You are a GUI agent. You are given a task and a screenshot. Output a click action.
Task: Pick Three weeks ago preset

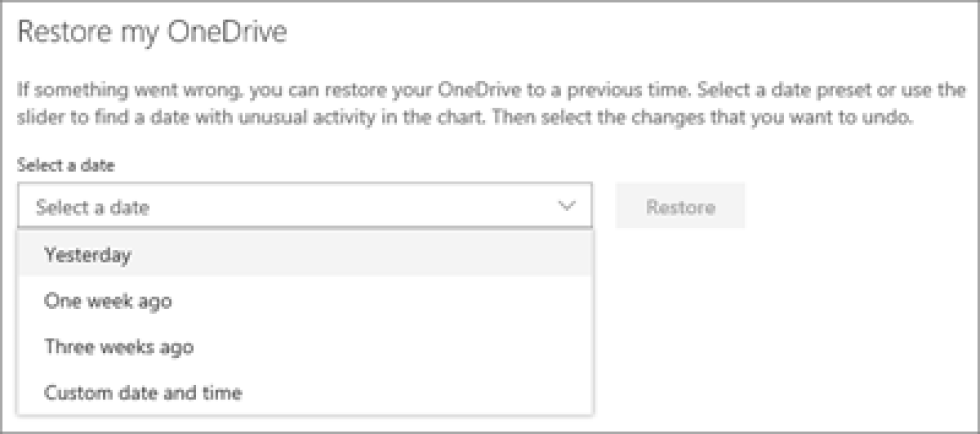118,347
